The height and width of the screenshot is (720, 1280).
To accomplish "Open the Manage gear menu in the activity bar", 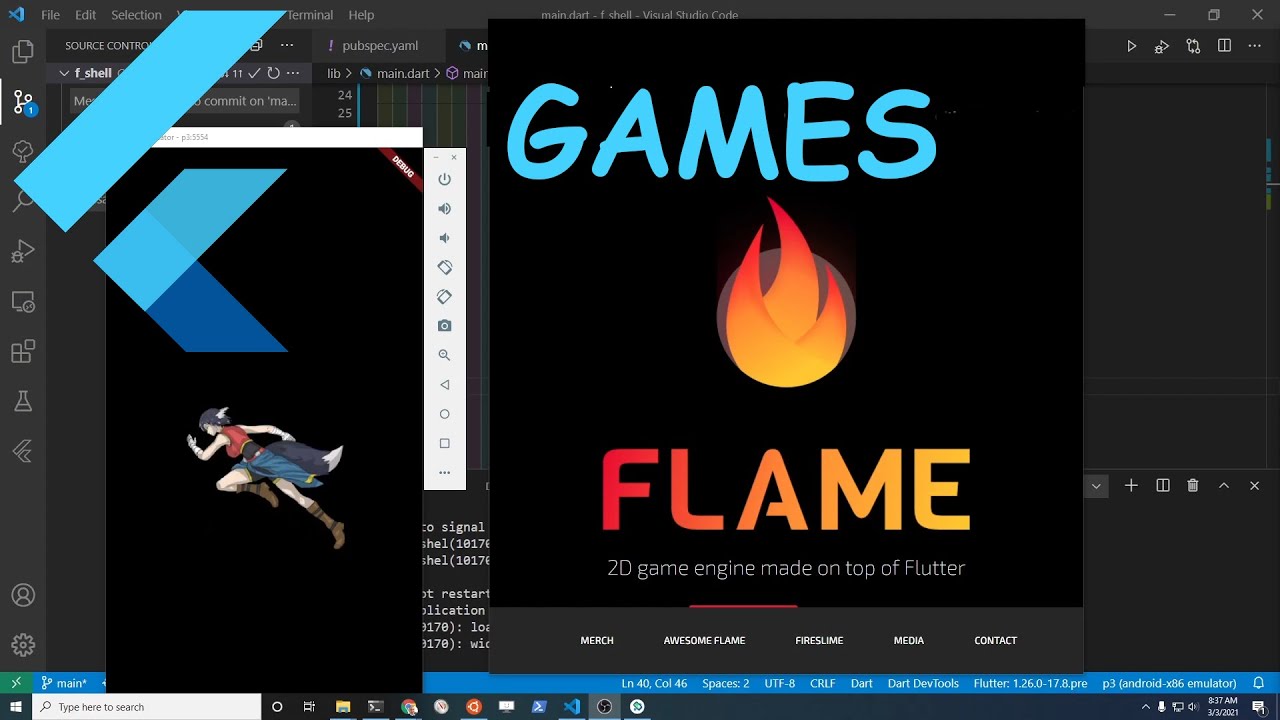I will (23, 645).
